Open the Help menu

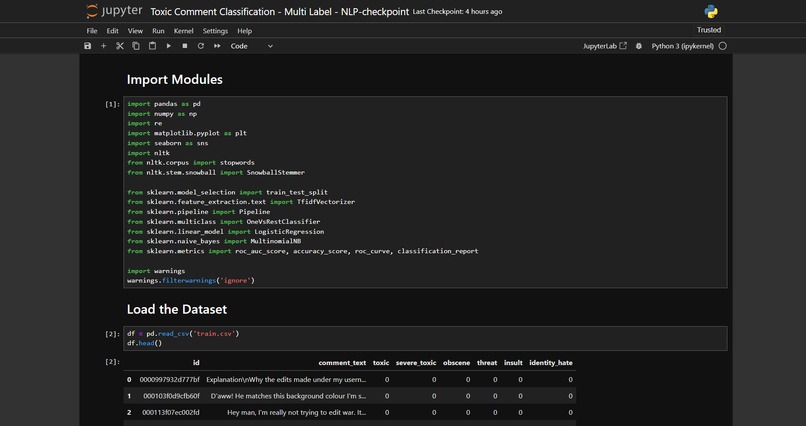(244, 31)
